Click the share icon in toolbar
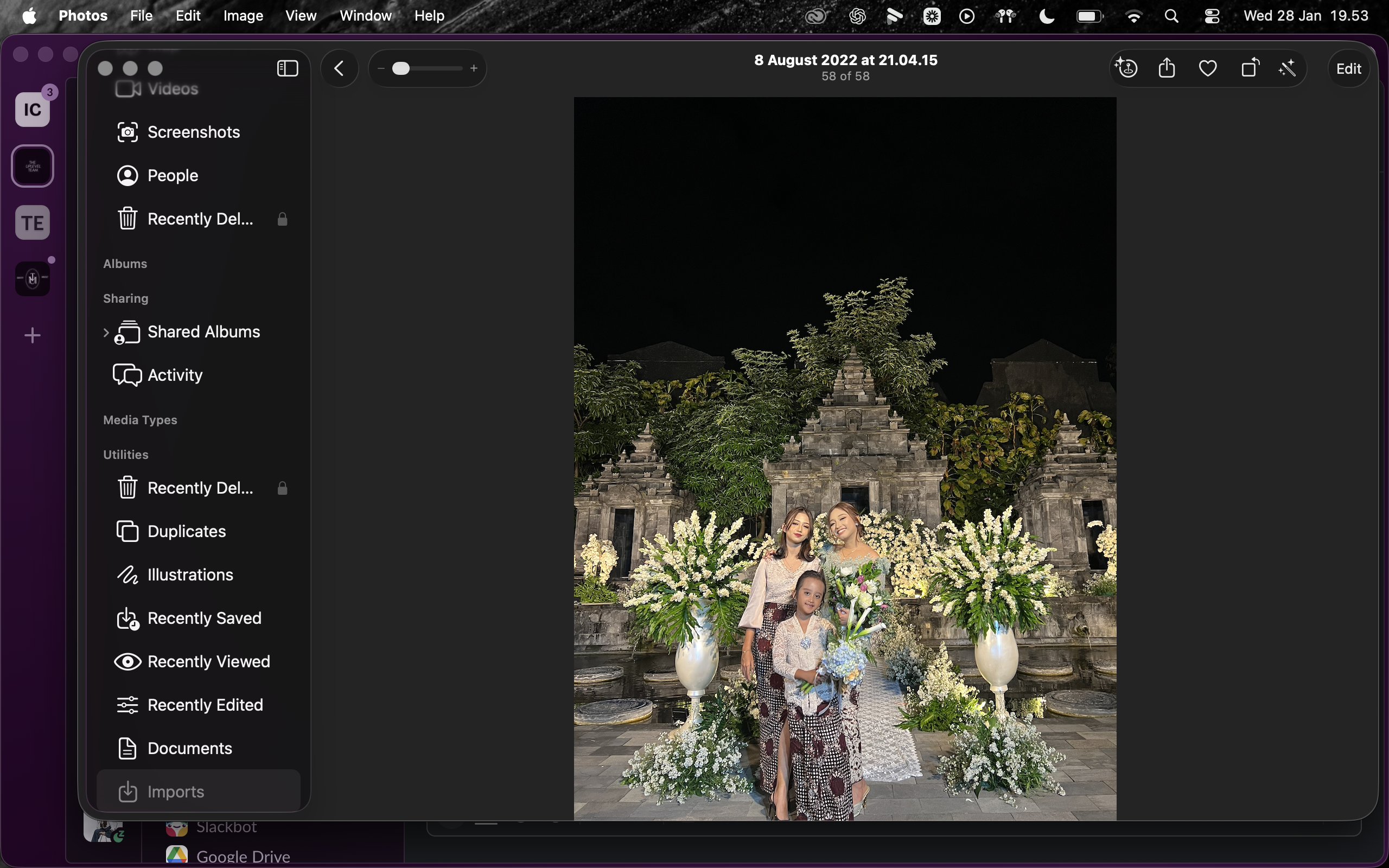The image size is (1389, 868). (x=1167, y=68)
